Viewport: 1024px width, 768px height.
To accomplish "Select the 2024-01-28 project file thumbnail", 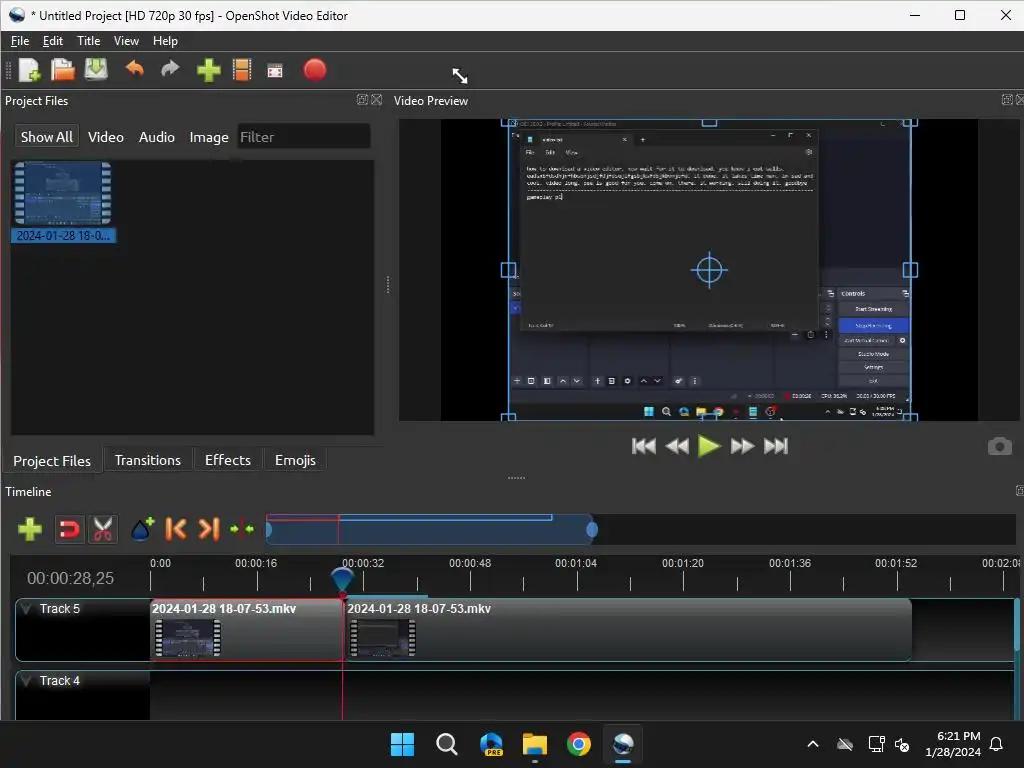I will click(63, 202).
